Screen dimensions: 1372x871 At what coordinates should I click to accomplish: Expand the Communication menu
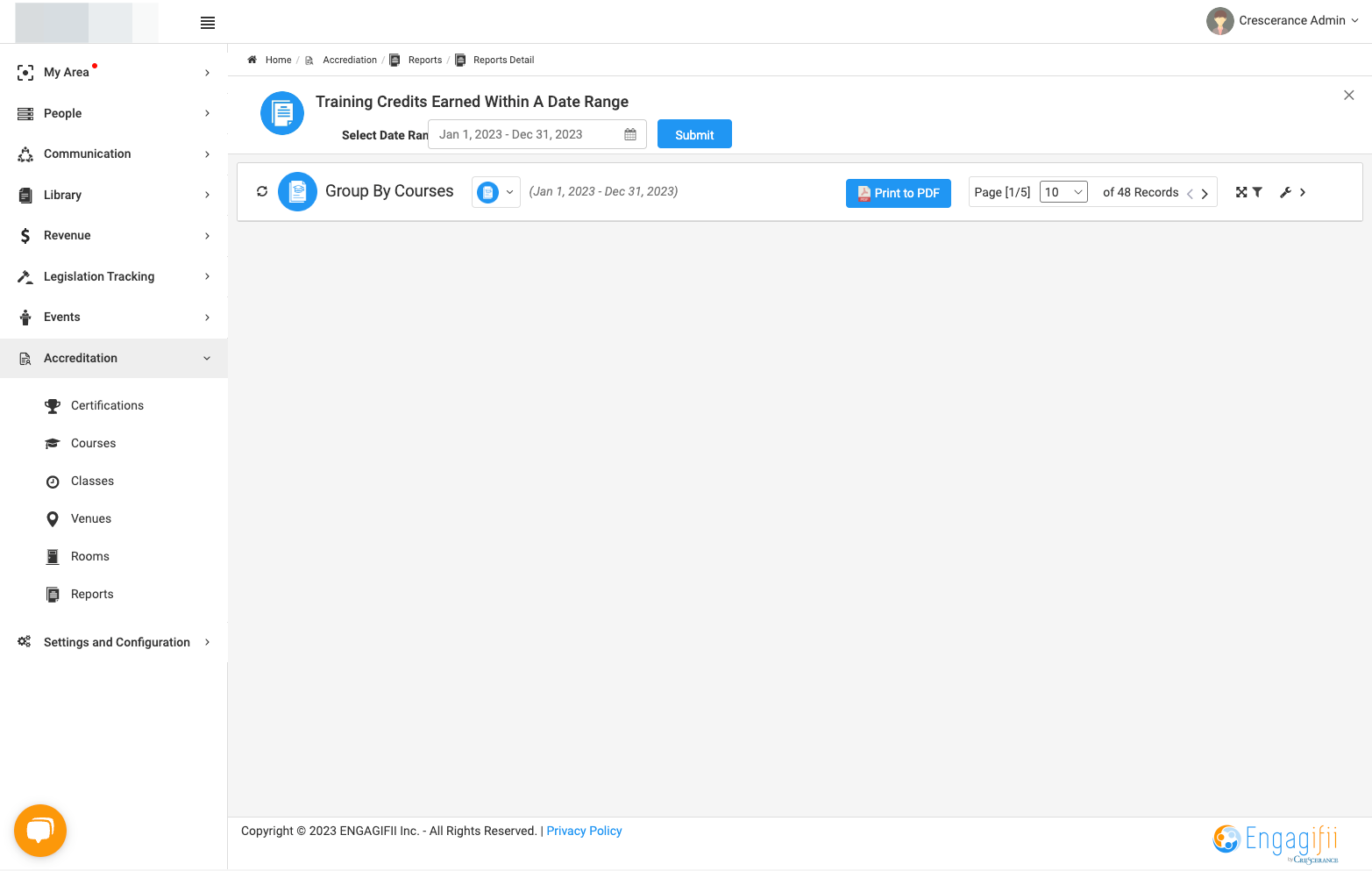pyautogui.click(x=114, y=153)
